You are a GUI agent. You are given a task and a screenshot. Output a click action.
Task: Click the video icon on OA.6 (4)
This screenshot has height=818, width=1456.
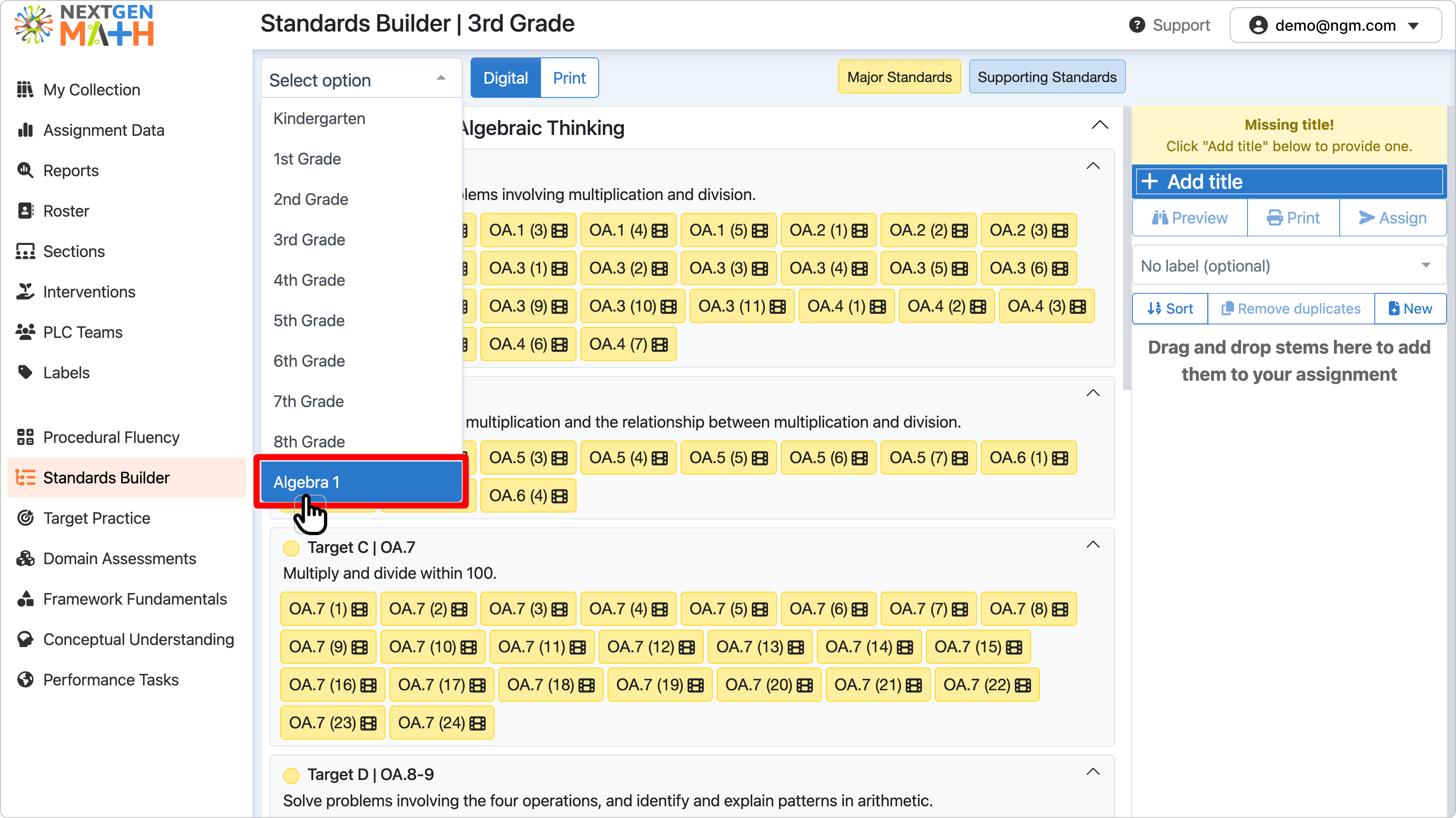tap(560, 496)
